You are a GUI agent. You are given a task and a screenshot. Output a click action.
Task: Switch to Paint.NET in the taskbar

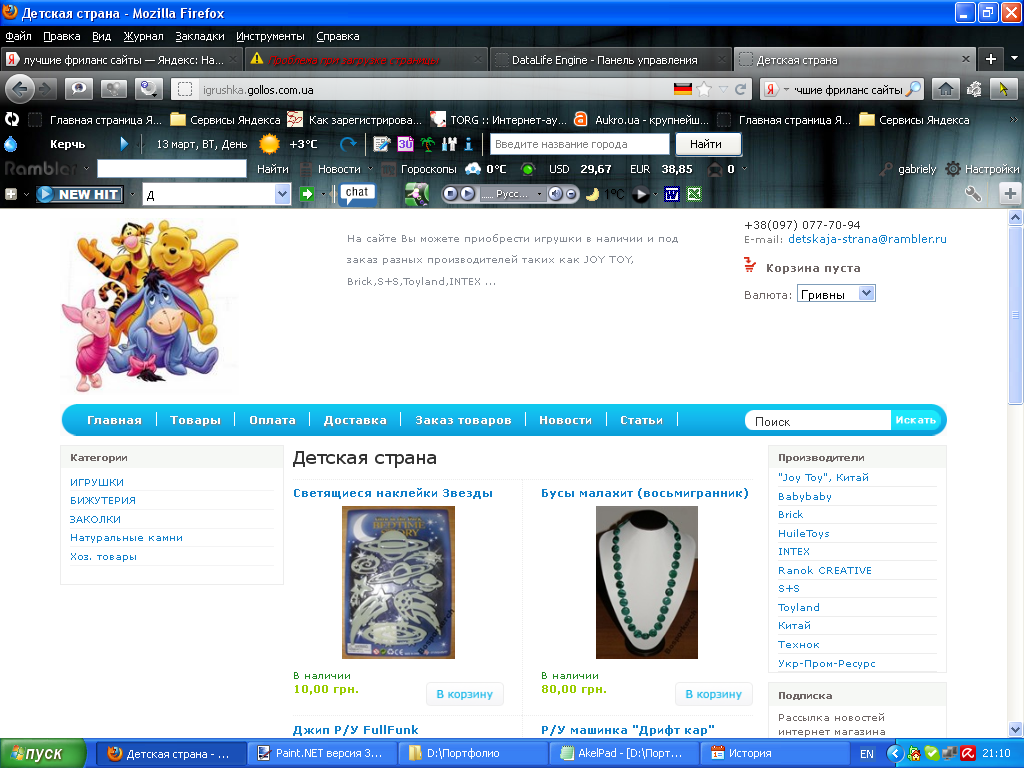[323, 753]
